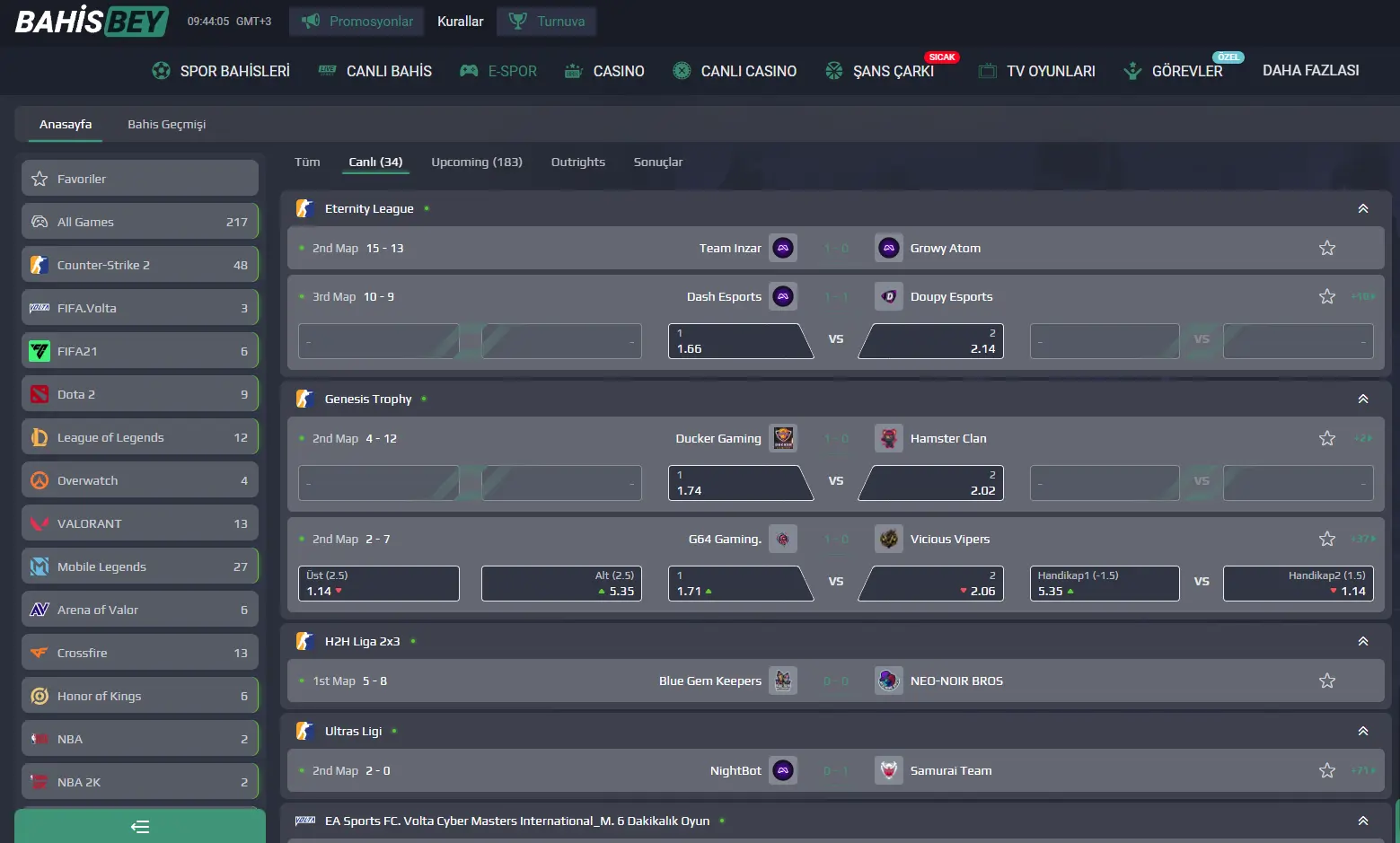Select Mobile Legends sidebar icon

[40, 566]
